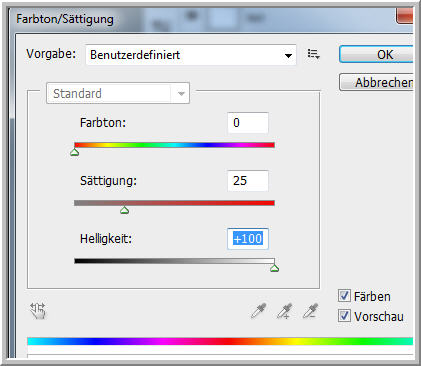Click the Farbton value field
Image resolution: width=421 pixels, height=366 pixels.
tap(248, 123)
